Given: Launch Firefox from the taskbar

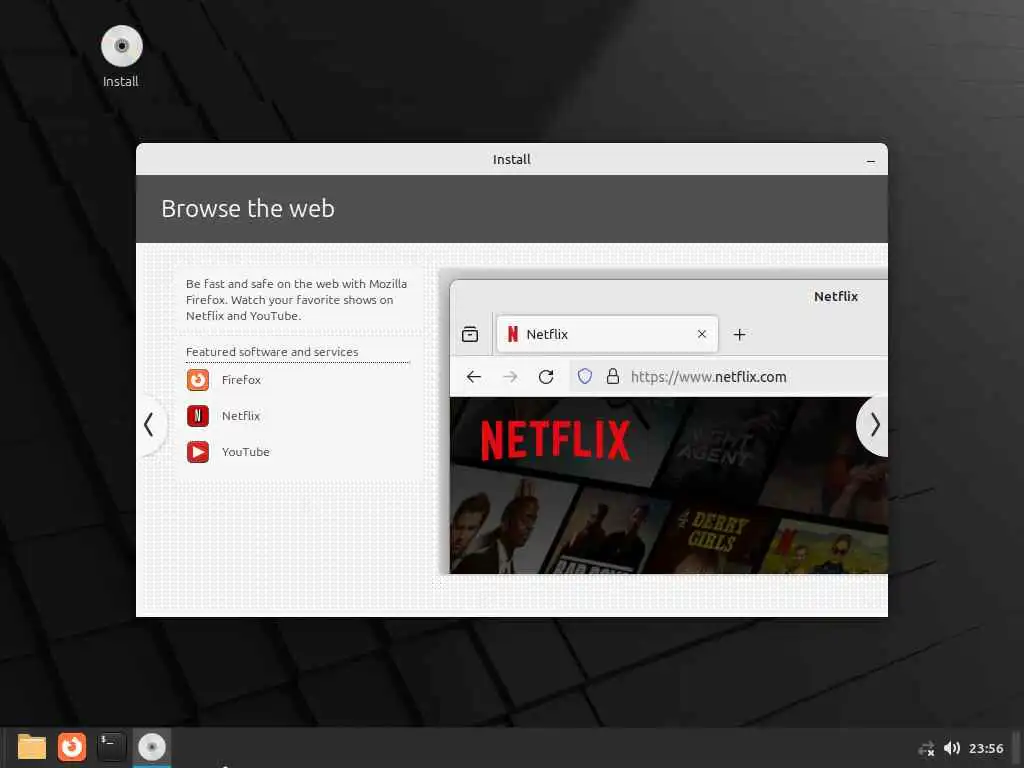Looking at the screenshot, I should [72, 747].
